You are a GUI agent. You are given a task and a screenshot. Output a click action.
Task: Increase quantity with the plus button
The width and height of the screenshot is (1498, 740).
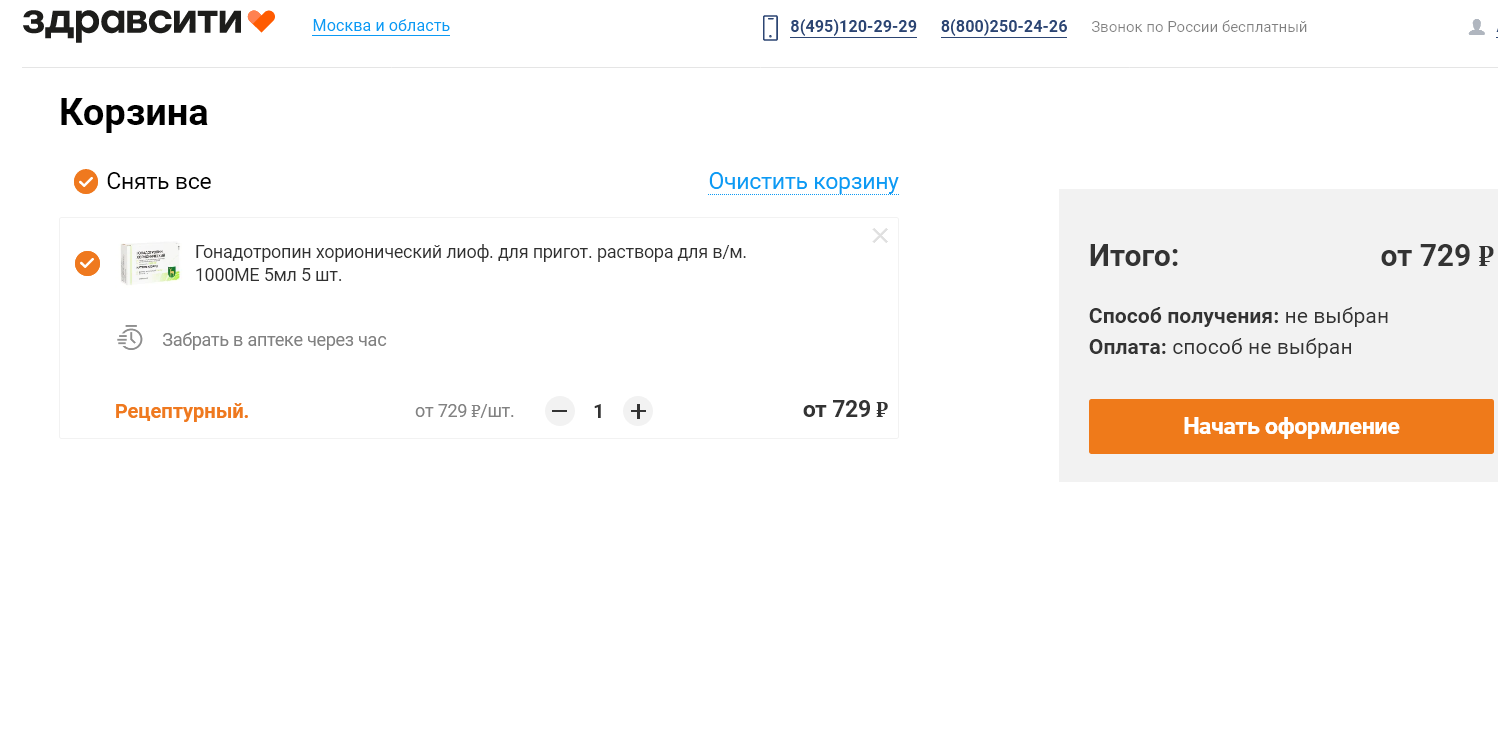638,411
